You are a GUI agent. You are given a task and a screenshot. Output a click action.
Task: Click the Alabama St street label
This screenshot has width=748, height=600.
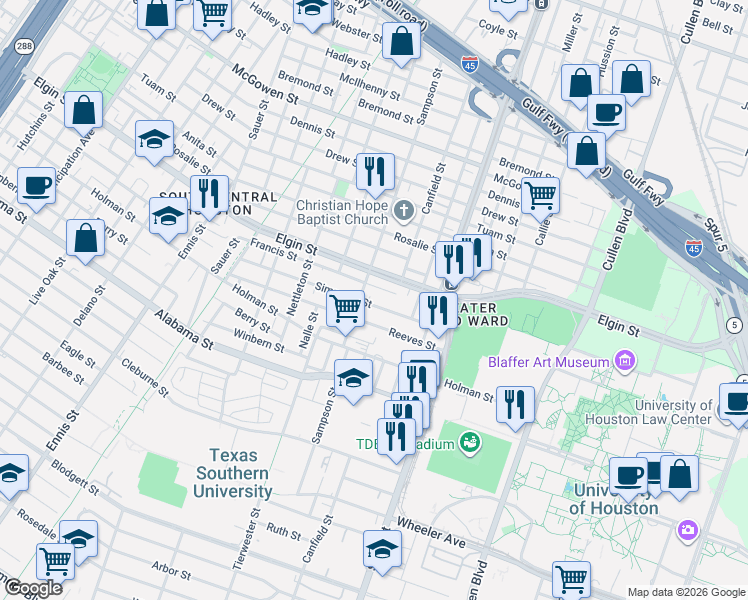pos(184,329)
